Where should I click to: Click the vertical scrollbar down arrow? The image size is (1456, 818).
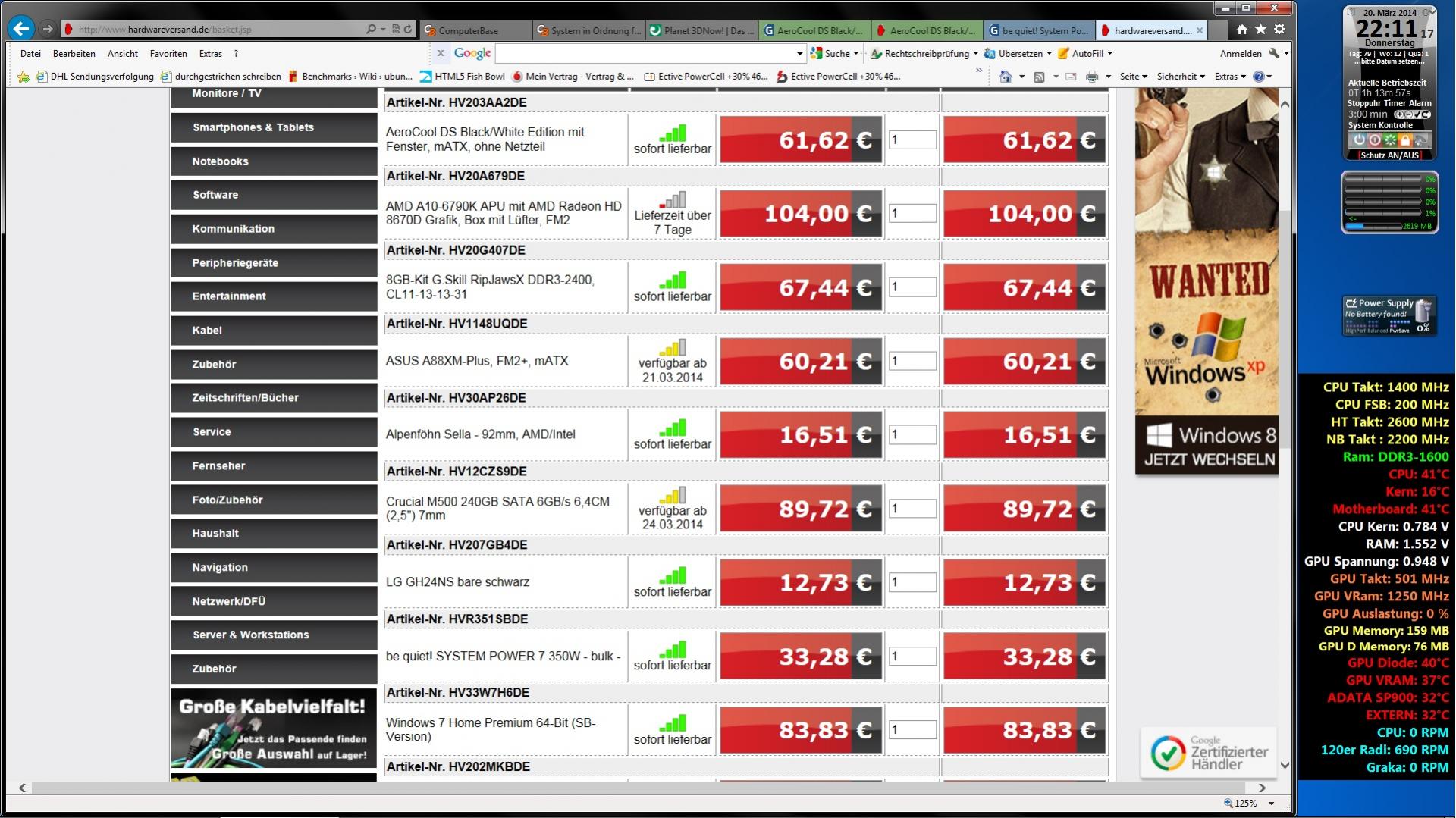(1285, 765)
